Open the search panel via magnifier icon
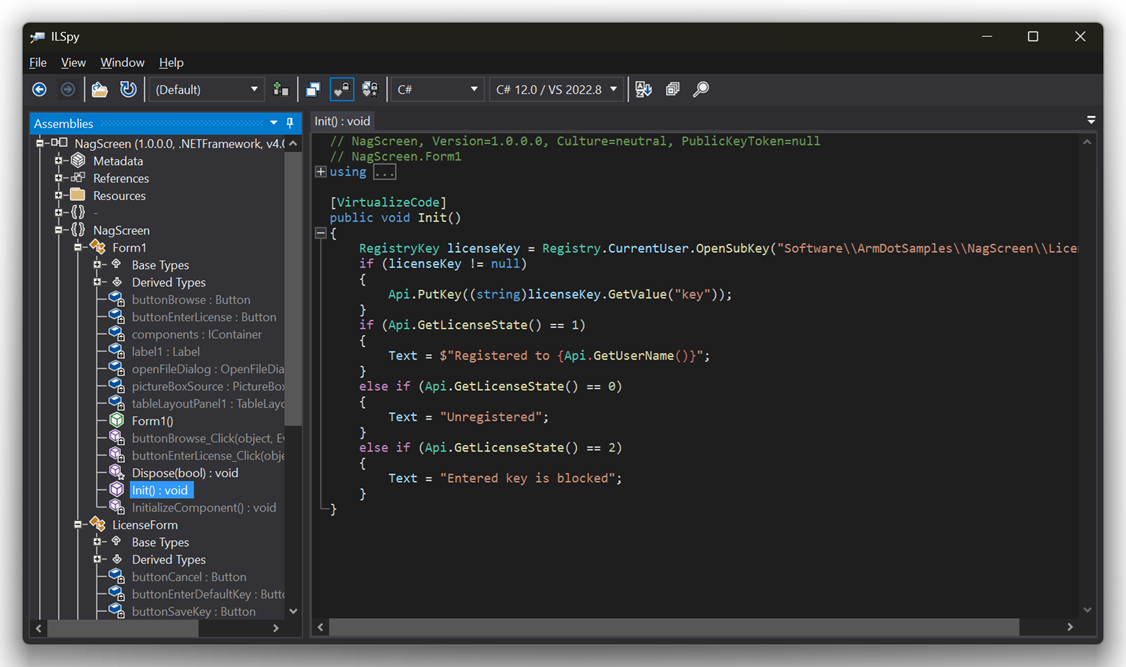The width and height of the screenshot is (1126, 667). tap(701, 89)
